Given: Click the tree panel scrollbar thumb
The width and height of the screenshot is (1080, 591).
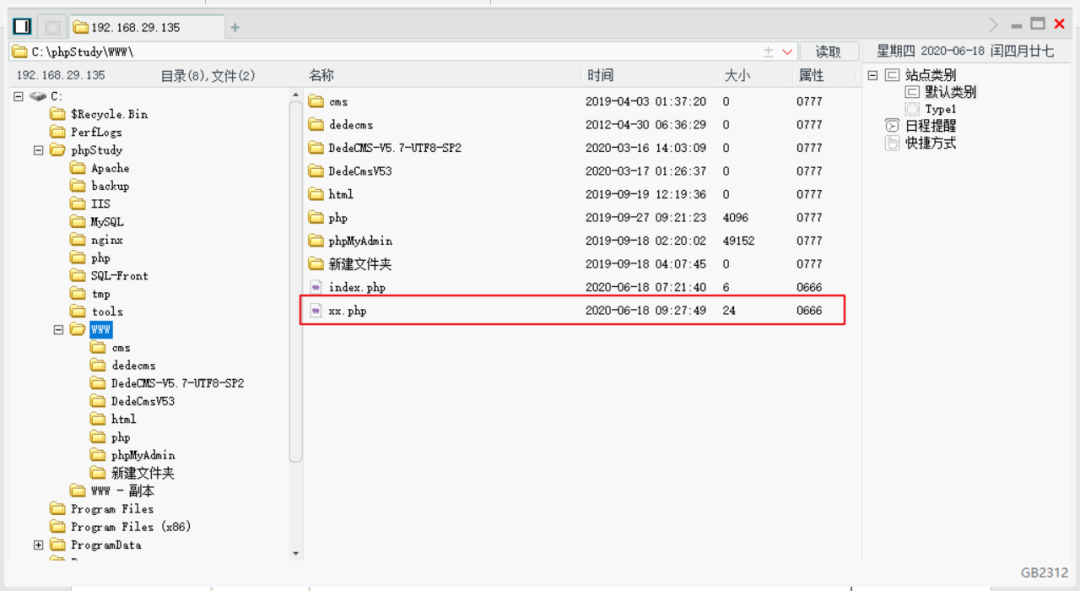Looking at the screenshot, I should pos(295,282).
